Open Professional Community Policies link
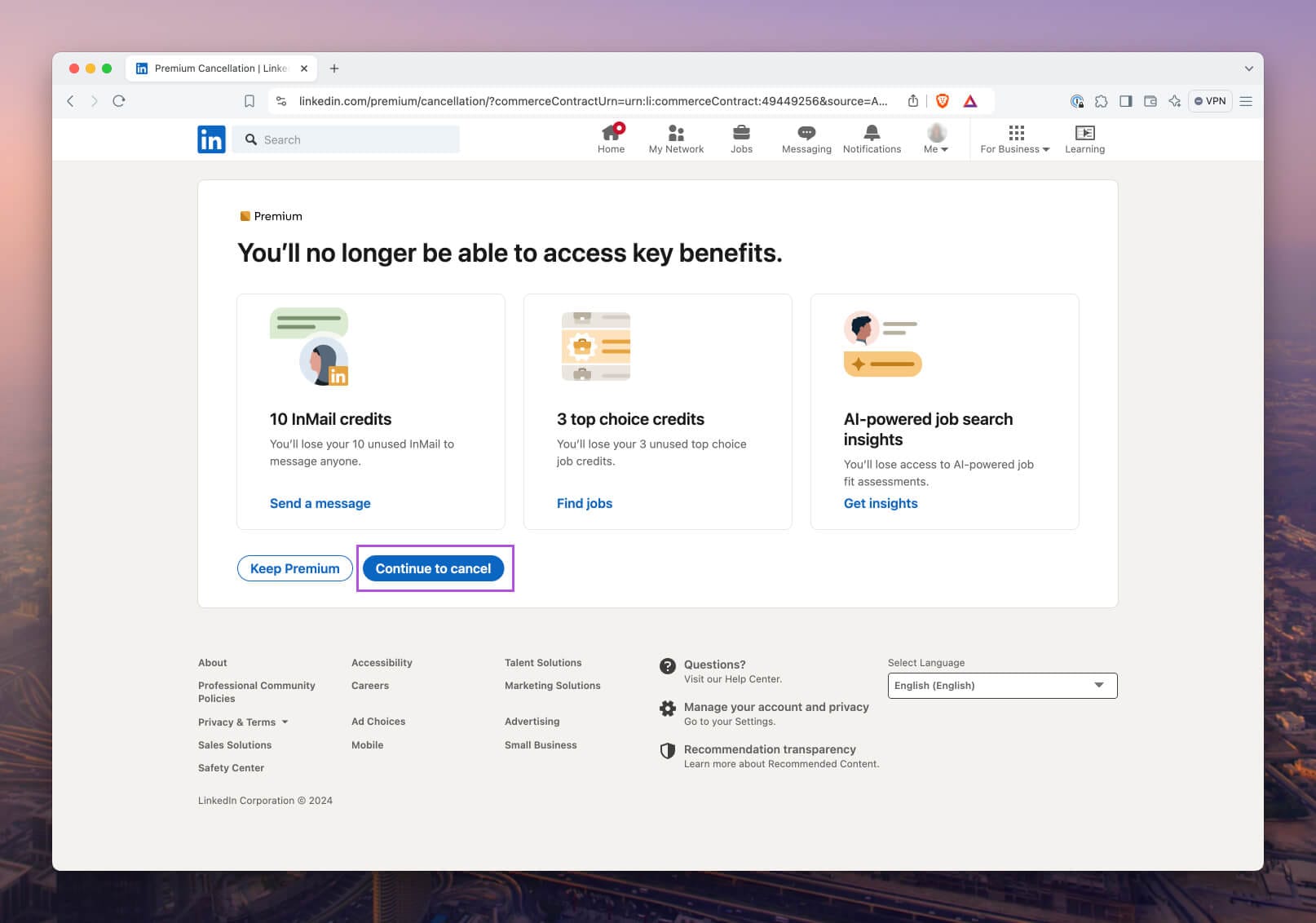This screenshot has height=923, width=1316. [x=256, y=692]
